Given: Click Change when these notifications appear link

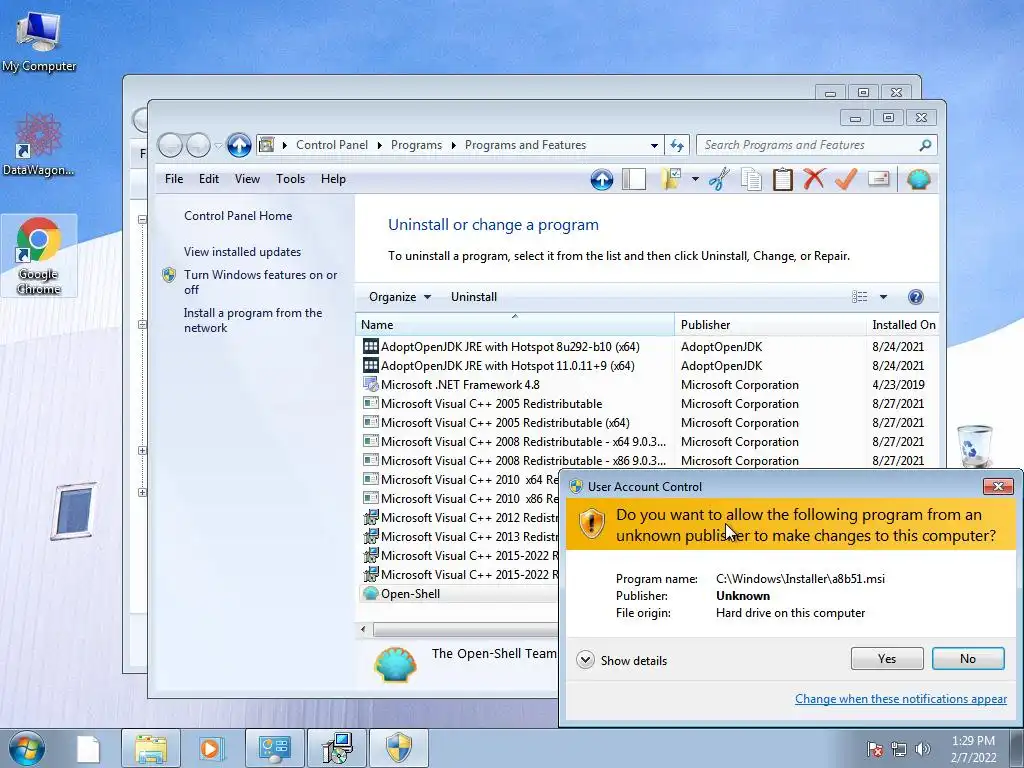Looking at the screenshot, I should [901, 699].
